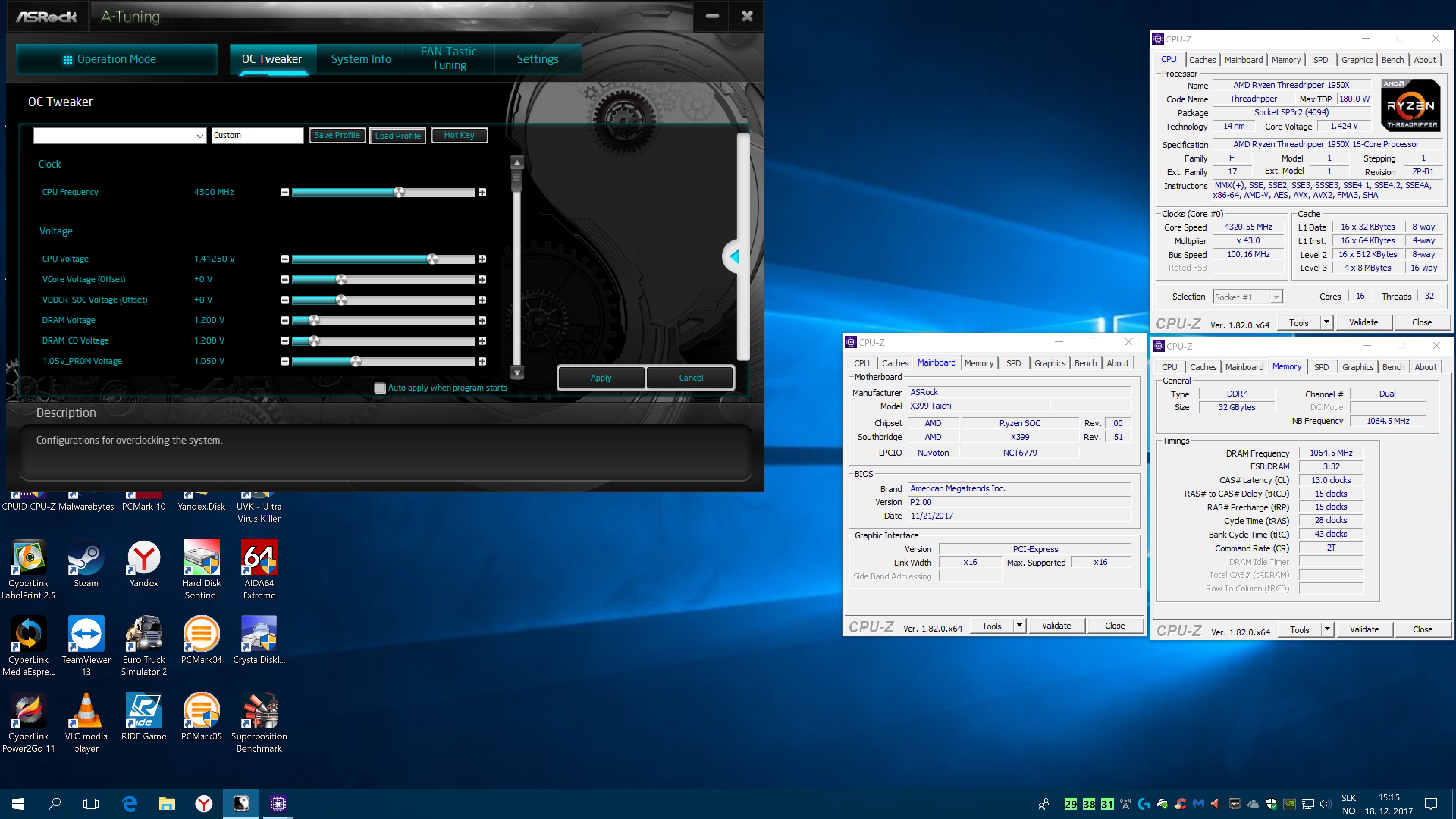The image size is (1456, 819).
Task: Enable Auto apply when program starts
Action: pyautogui.click(x=380, y=388)
